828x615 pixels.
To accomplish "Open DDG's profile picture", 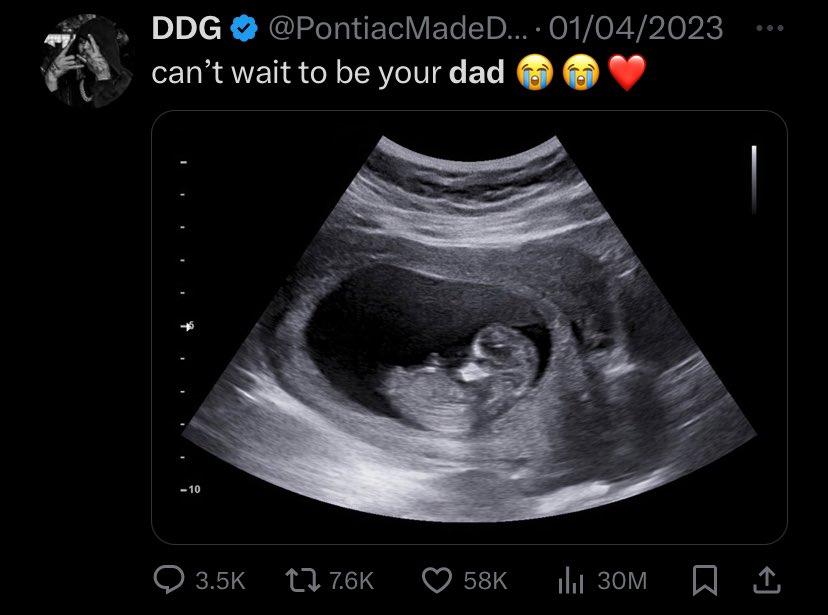I will tap(88, 61).
